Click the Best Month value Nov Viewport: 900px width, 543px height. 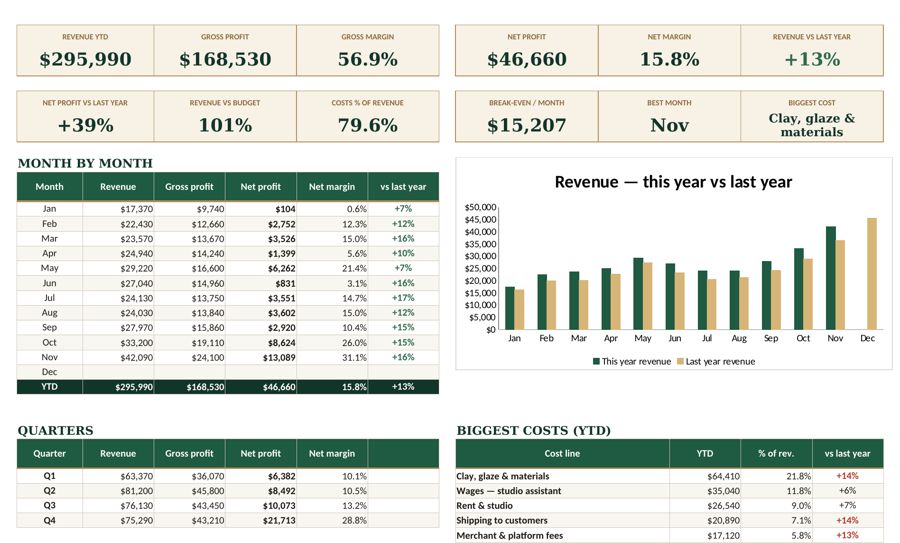[x=670, y=125]
